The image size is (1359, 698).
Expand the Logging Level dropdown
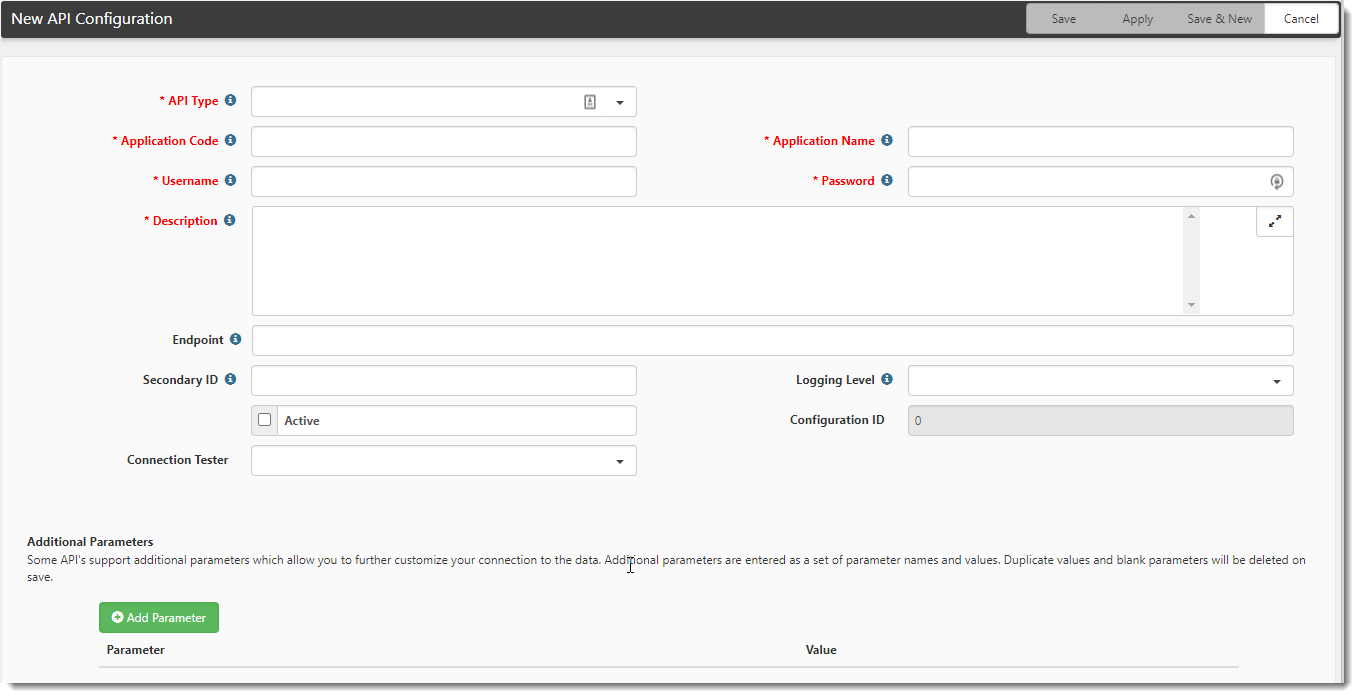pos(1276,381)
